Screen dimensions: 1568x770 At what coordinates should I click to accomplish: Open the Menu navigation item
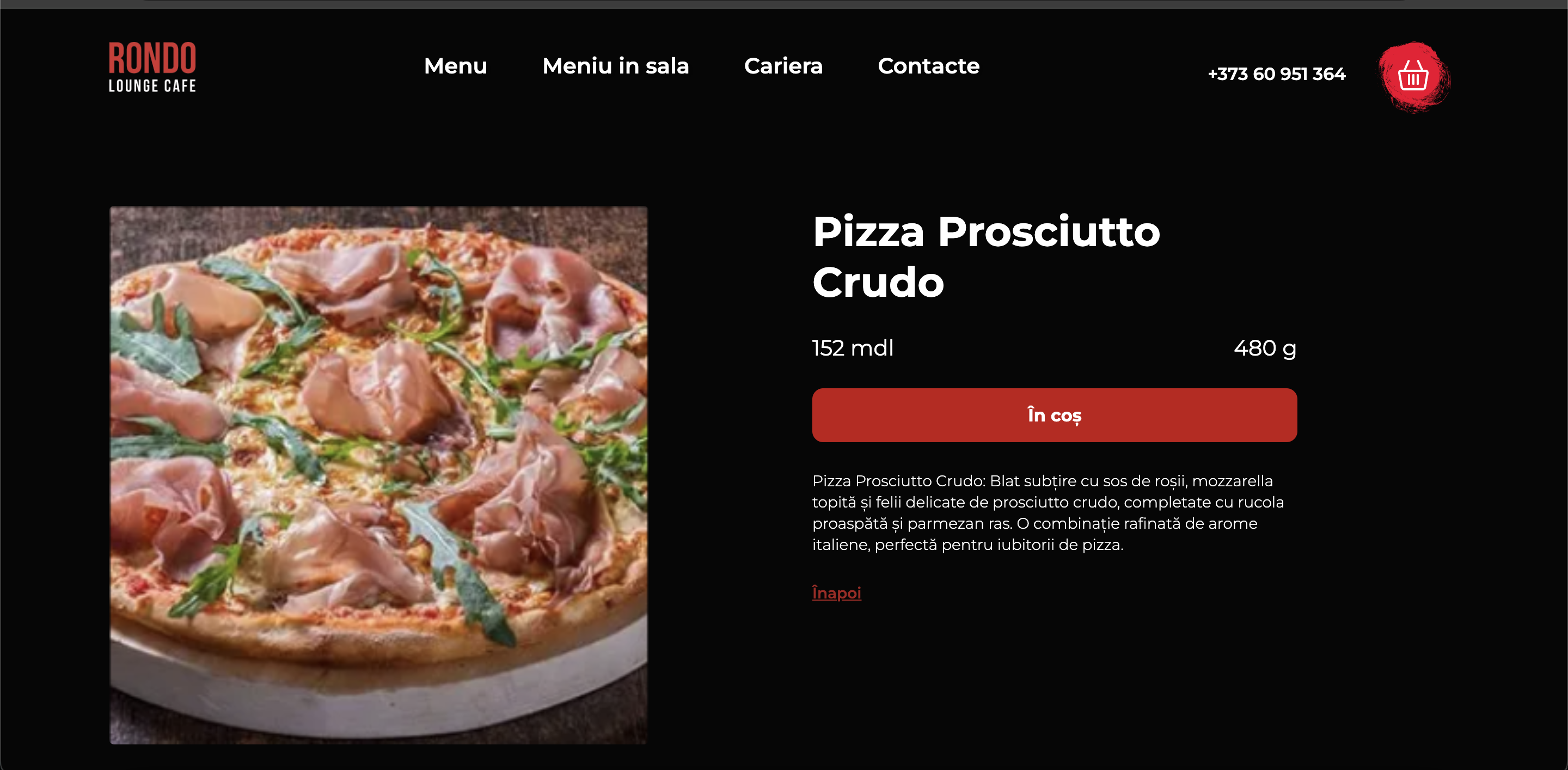click(455, 66)
